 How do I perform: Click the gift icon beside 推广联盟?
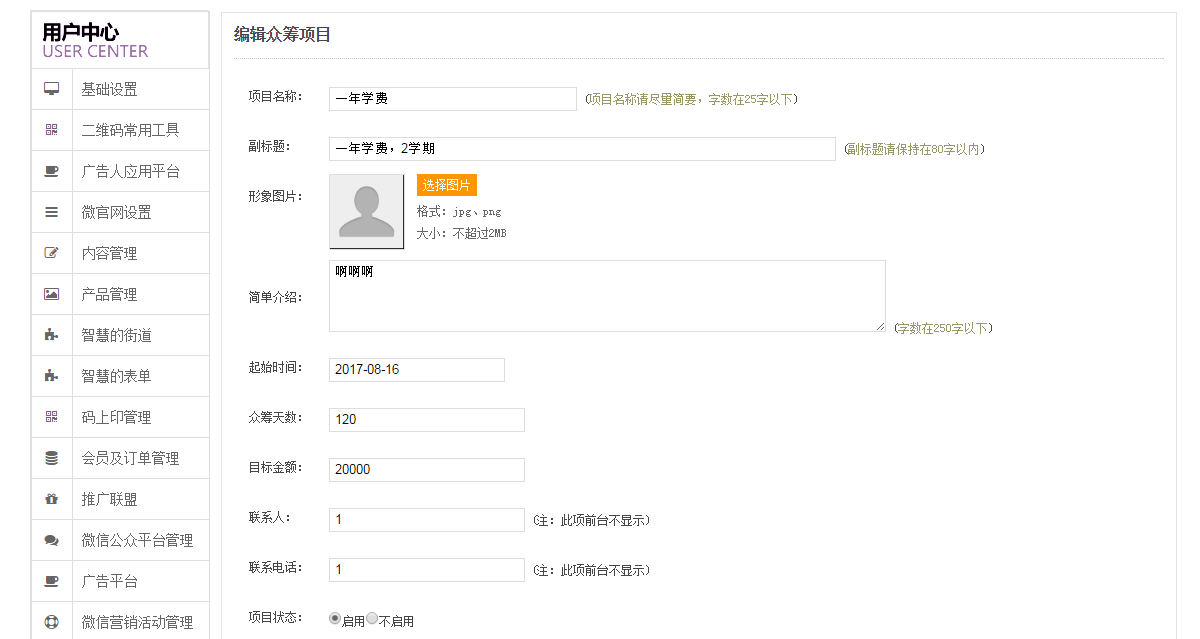(52, 499)
